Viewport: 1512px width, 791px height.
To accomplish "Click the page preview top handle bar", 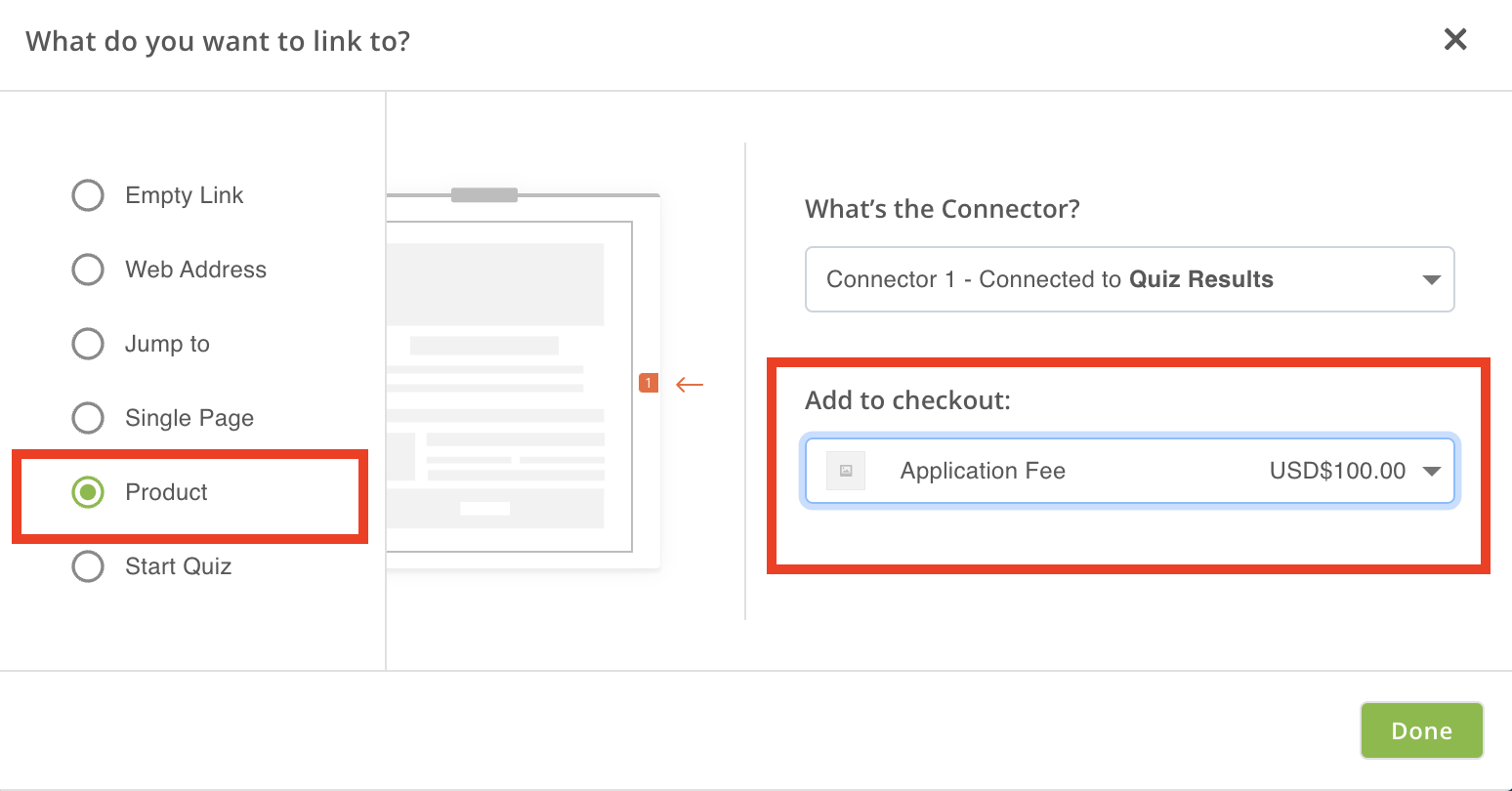I will [484, 195].
